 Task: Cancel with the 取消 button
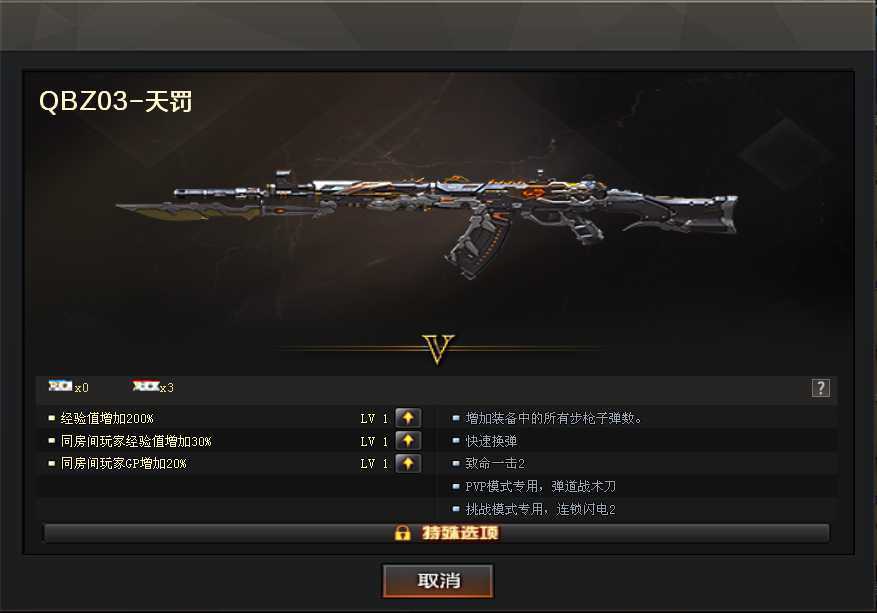(x=438, y=581)
